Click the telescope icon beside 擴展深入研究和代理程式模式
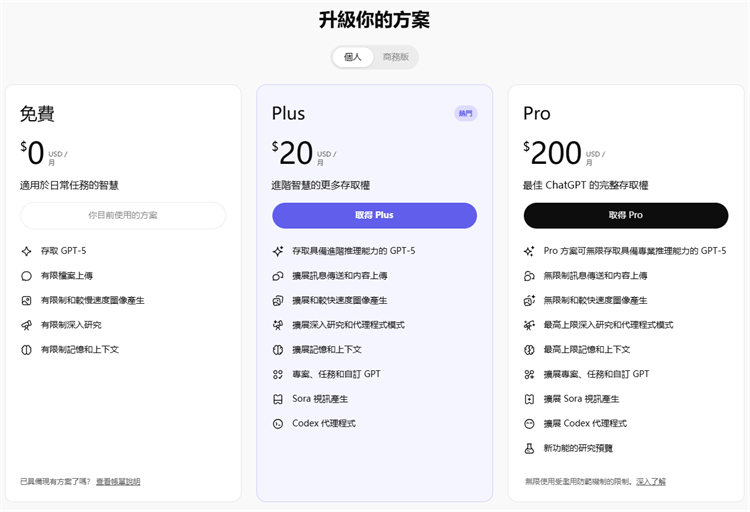 pyautogui.click(x=278, y=325)
